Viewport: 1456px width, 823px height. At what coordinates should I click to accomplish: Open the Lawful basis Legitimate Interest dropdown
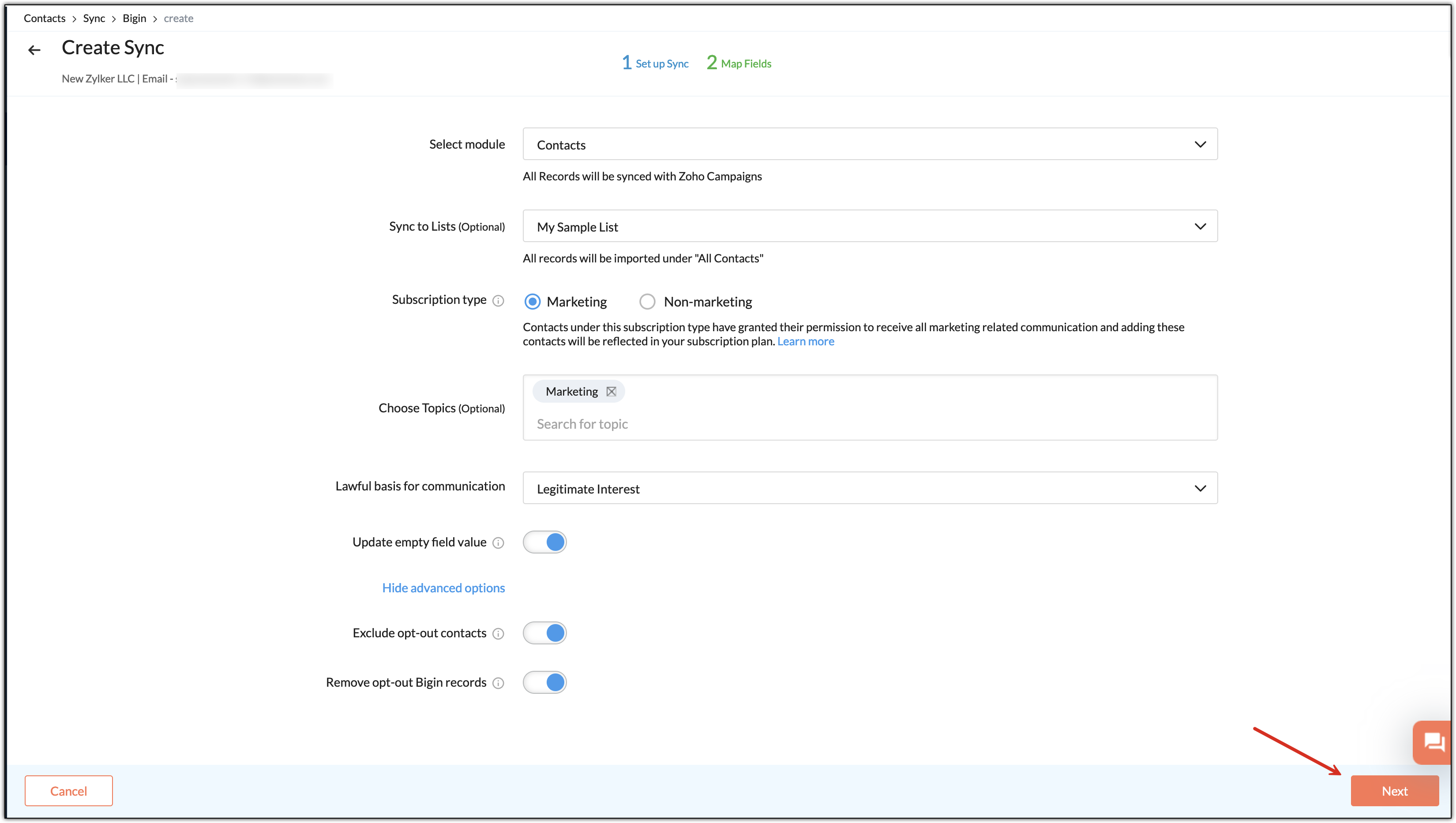coord(870,488)
